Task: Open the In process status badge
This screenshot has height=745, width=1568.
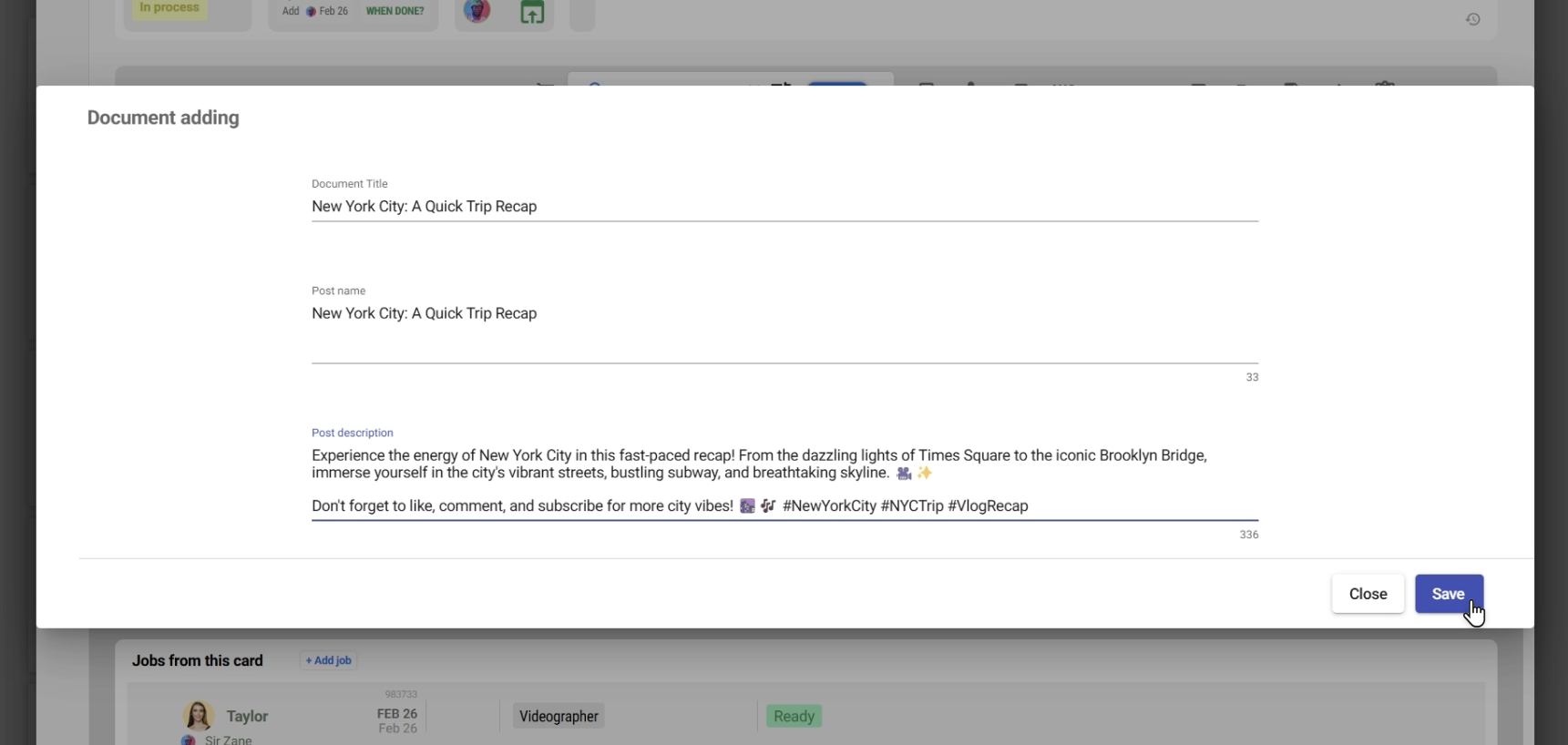Action: pyautogui.click(x=169, y=8)
